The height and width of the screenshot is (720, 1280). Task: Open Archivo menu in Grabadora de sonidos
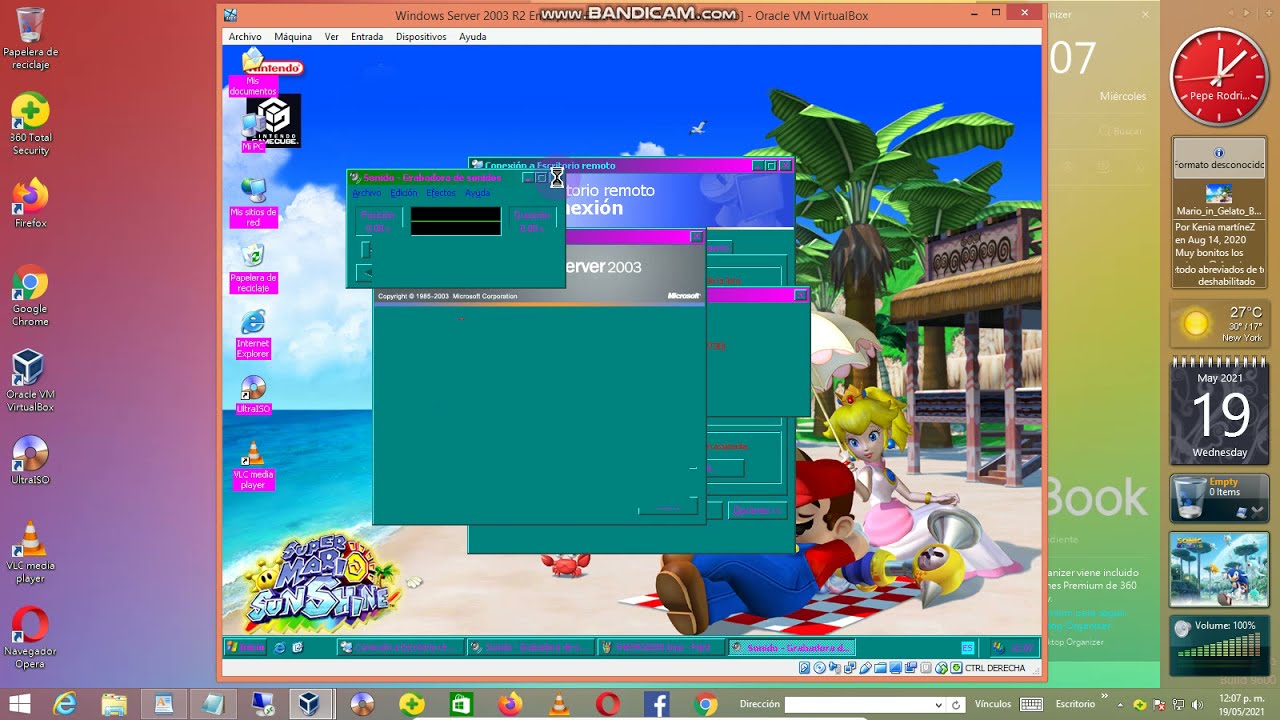[x=367, y=193]
